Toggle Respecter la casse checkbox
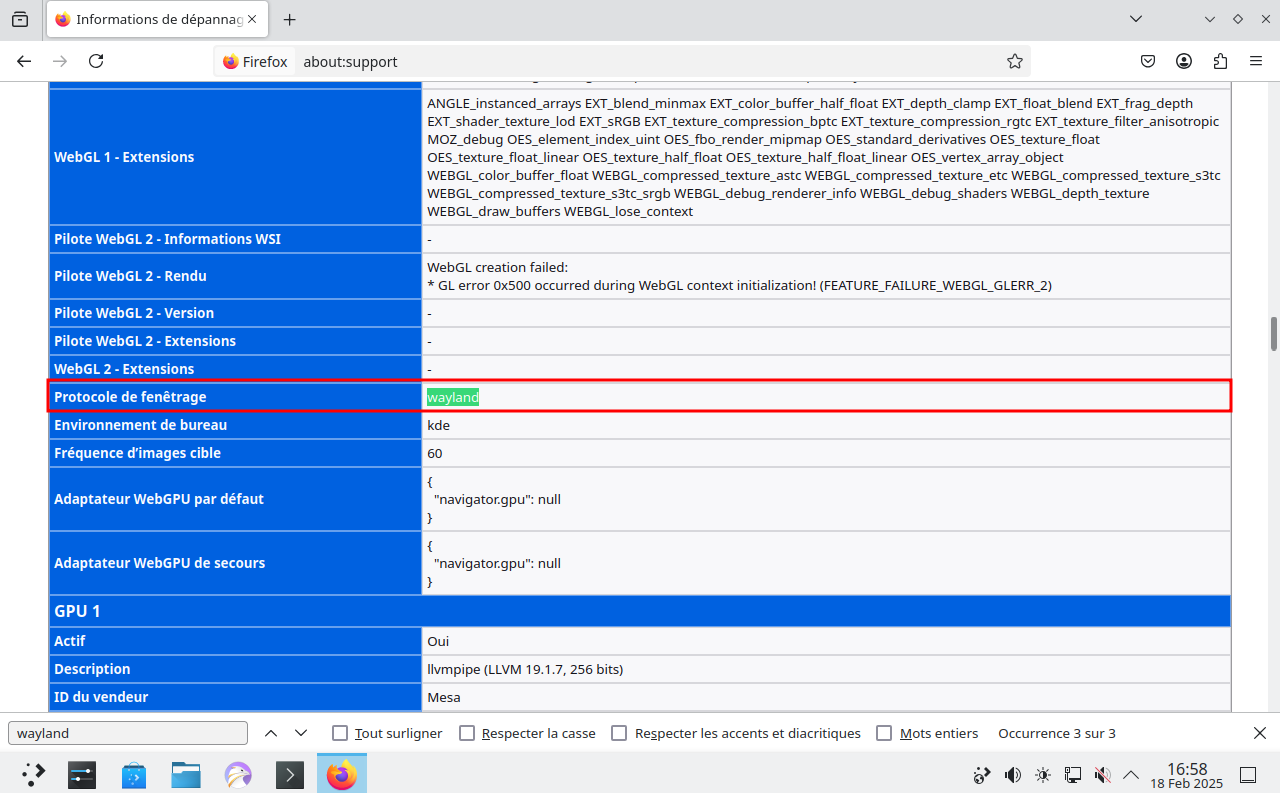 pos(467,733)
